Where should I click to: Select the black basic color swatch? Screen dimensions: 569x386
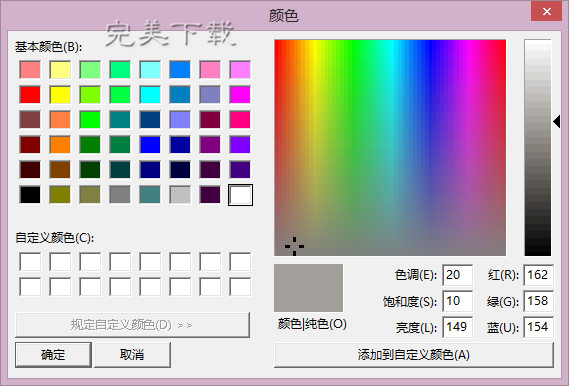pyautogui.click(x=30, y=195)
